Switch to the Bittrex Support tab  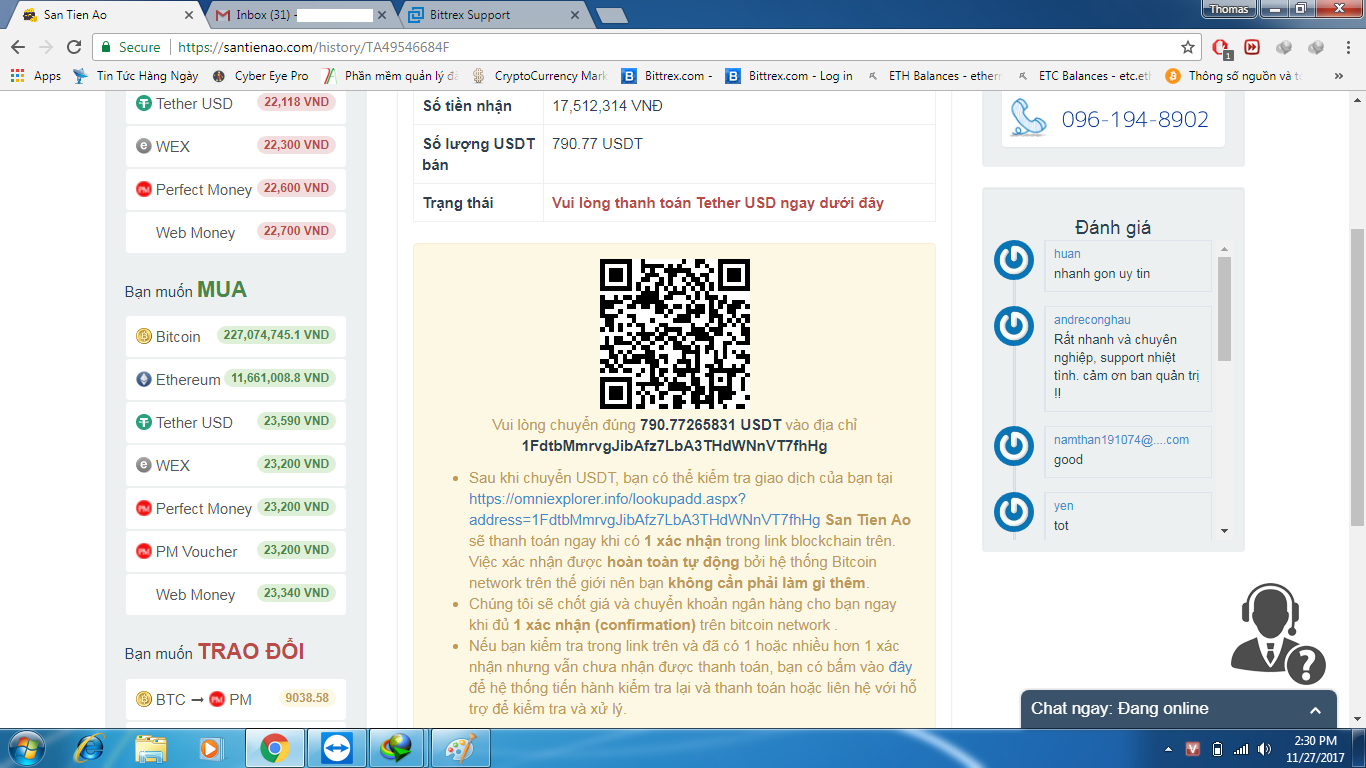click(x=491, y=15)
